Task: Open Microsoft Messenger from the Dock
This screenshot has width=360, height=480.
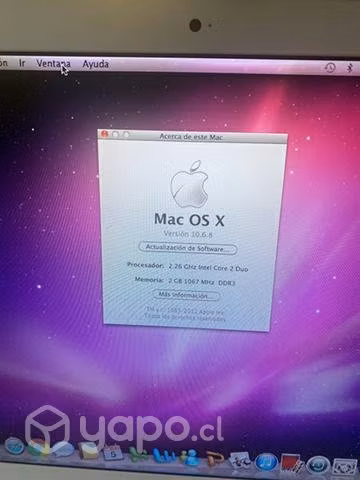Action: (x=189, y=458)
